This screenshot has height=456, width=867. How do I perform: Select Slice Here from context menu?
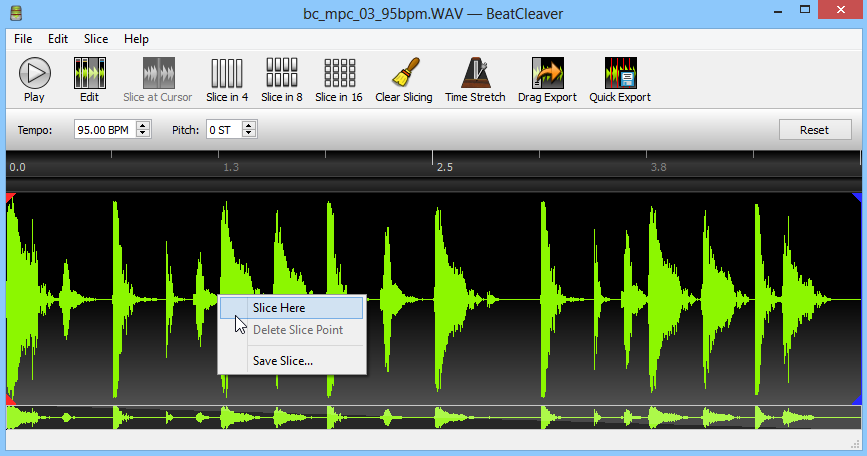279,308
